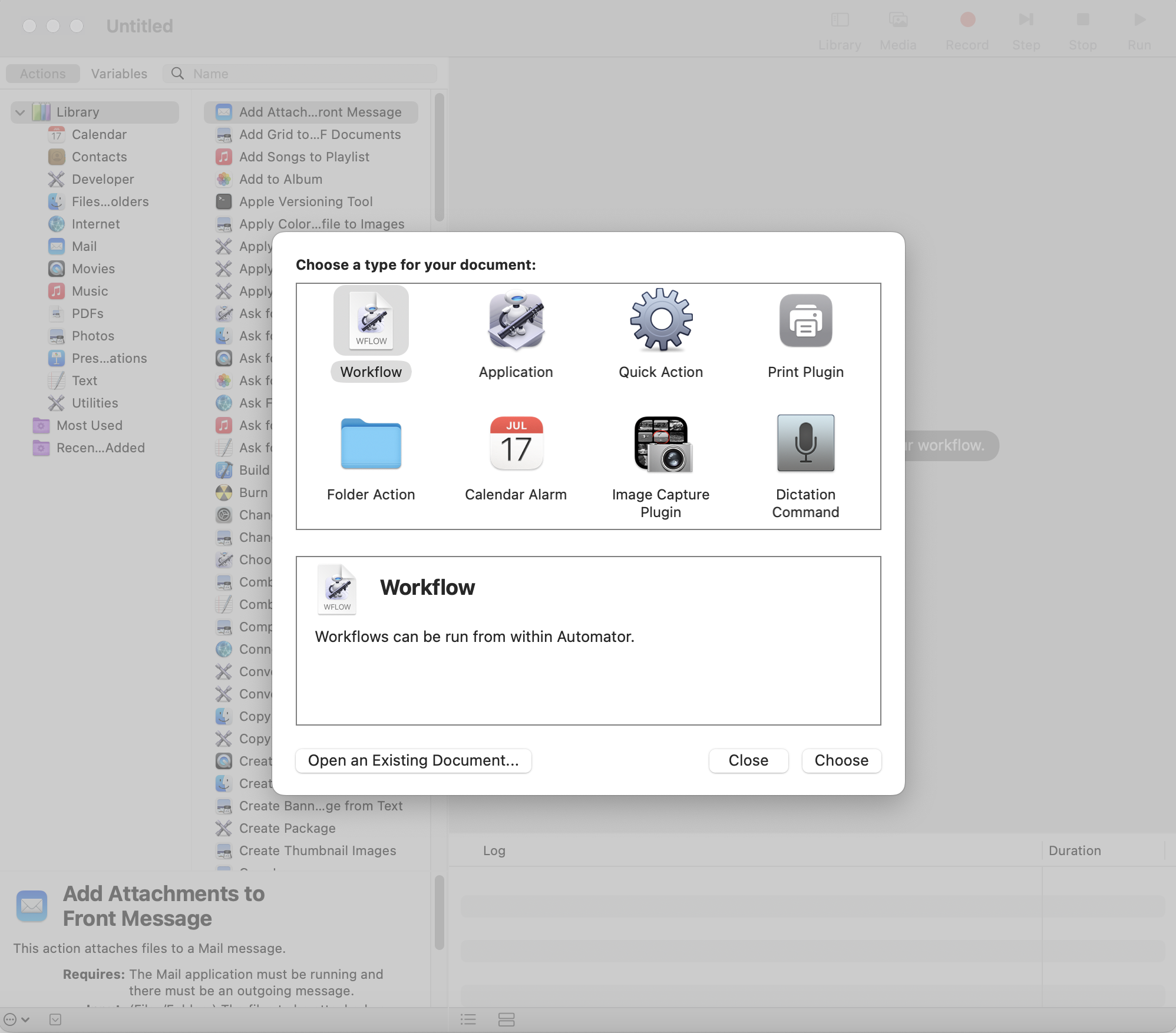Click the search magnifier icon
Image resolution: width=1176 pixels, height=1033 pixels.
pos(177,74)
